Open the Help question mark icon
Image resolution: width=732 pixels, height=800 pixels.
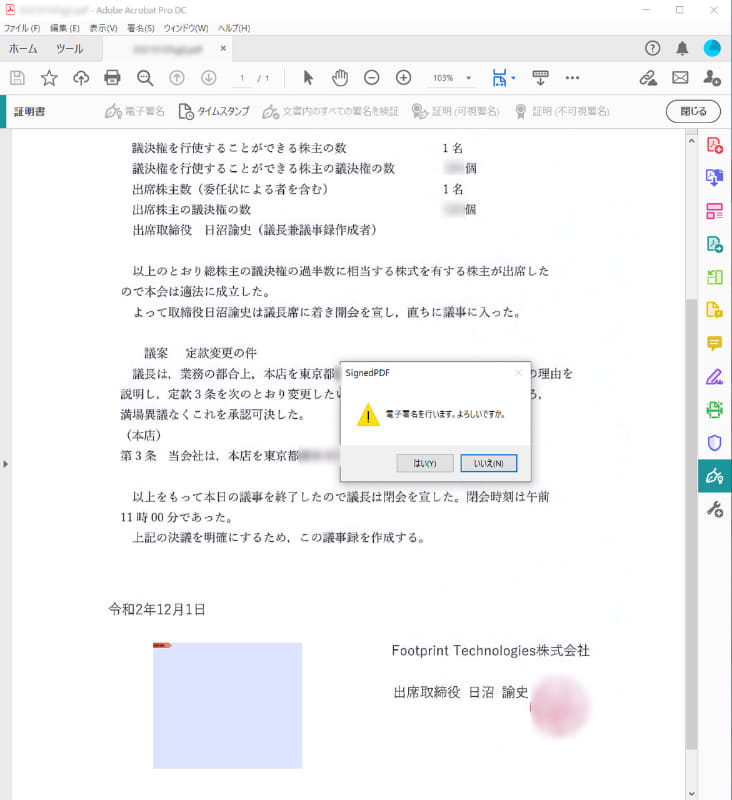pyautogui.click(x=652, y=48)
